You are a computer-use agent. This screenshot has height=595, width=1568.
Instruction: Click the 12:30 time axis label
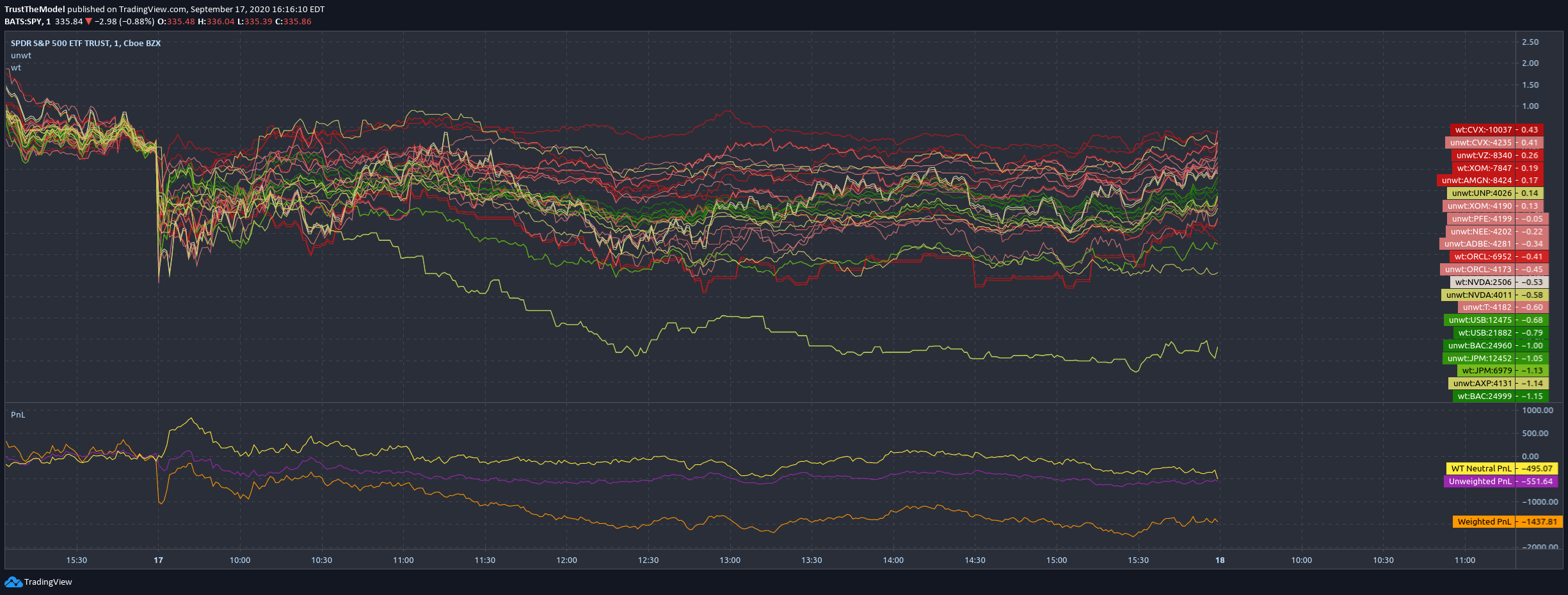point(648,560)
